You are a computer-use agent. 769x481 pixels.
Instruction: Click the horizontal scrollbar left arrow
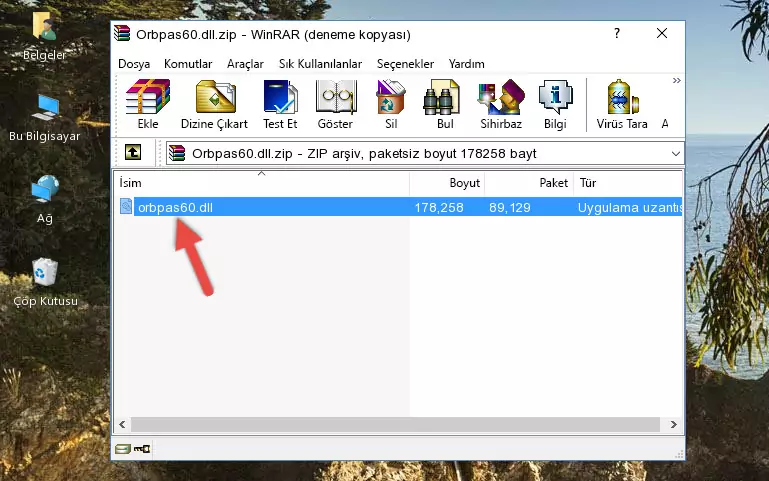tap(123, 425)
